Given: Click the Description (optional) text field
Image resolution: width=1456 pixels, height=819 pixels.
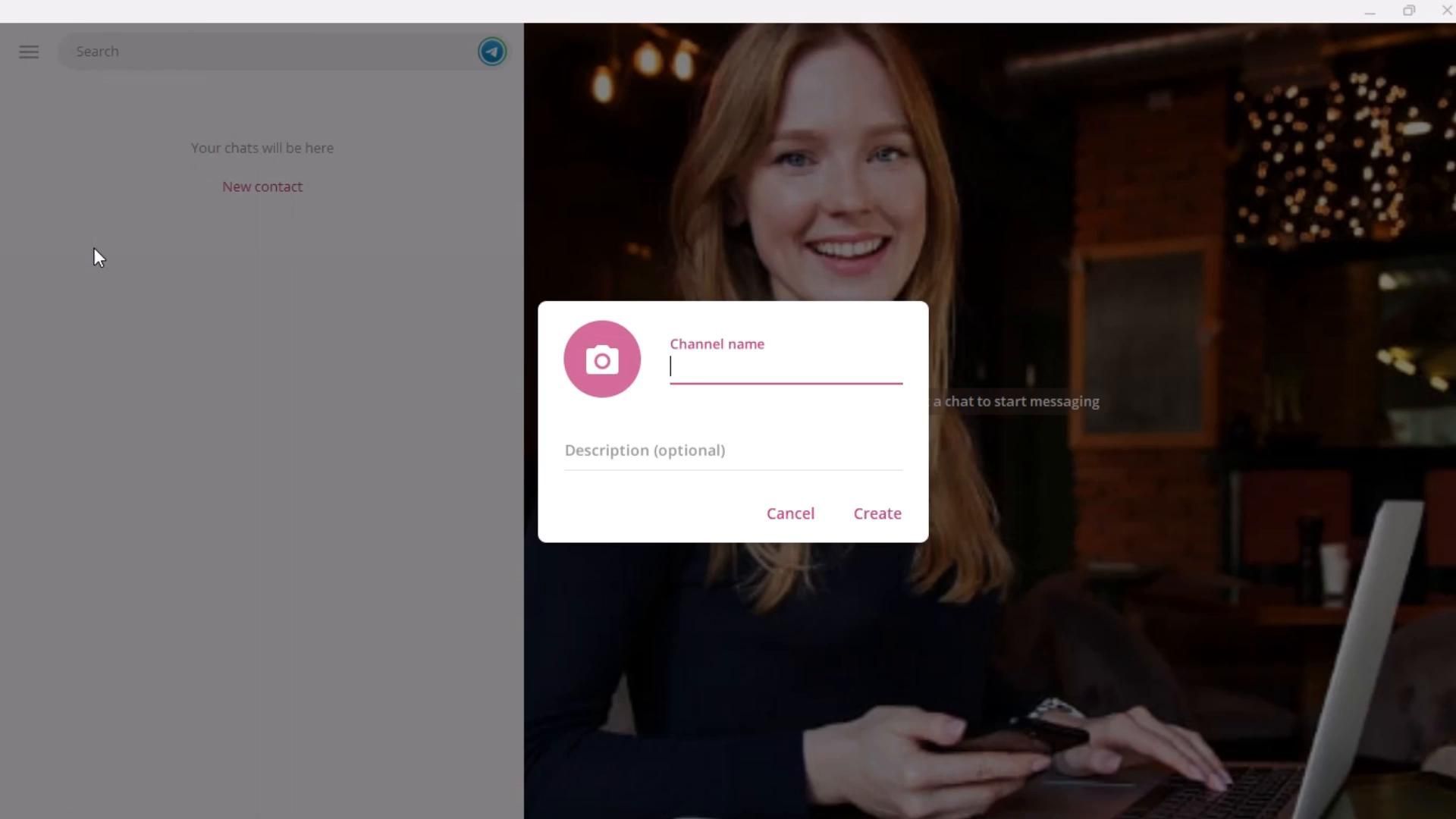Looking at the screenshot, I should coord(733,450).
